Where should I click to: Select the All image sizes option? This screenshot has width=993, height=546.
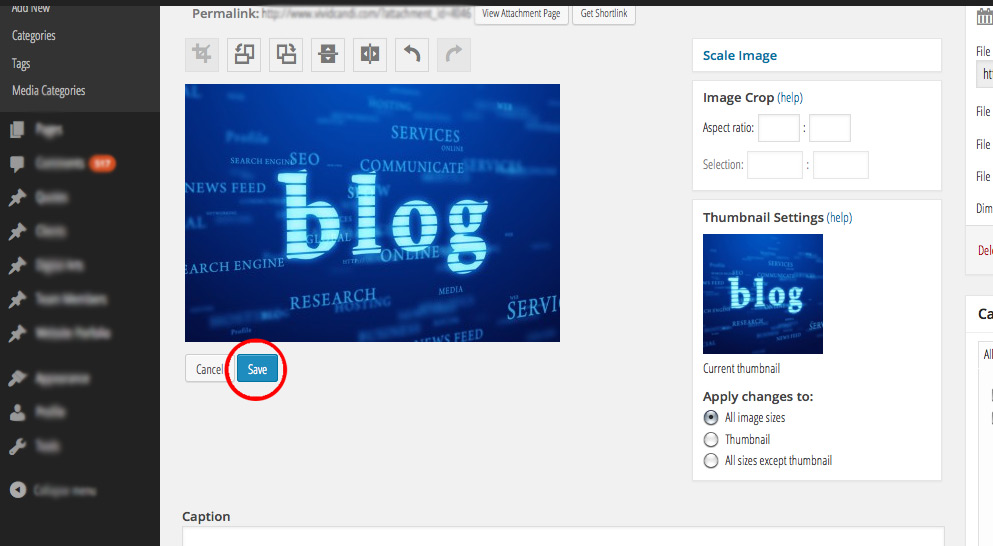coord(711,418)
